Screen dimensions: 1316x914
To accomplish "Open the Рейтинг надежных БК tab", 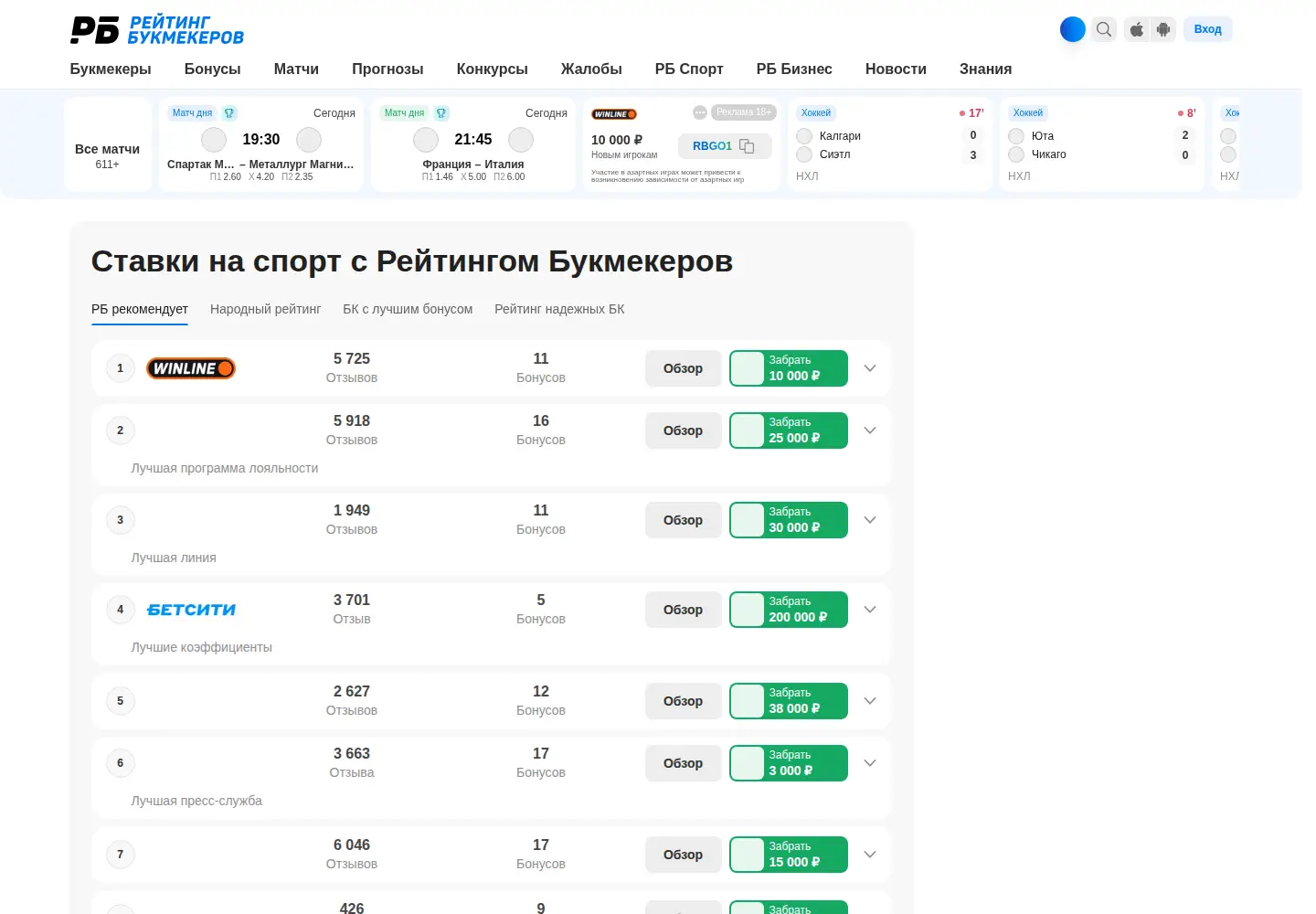I will coord(559,309).
